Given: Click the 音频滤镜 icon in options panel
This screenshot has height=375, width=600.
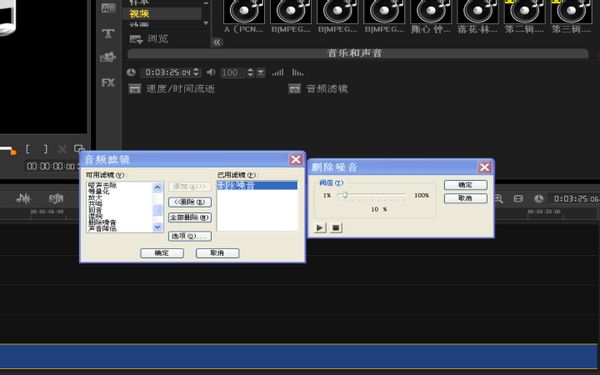Looking at the screenshot, I should click(x=294, y=89).
